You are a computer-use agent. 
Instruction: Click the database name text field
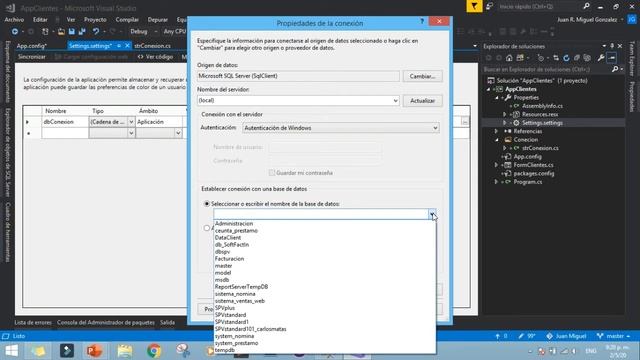(321, 214)
